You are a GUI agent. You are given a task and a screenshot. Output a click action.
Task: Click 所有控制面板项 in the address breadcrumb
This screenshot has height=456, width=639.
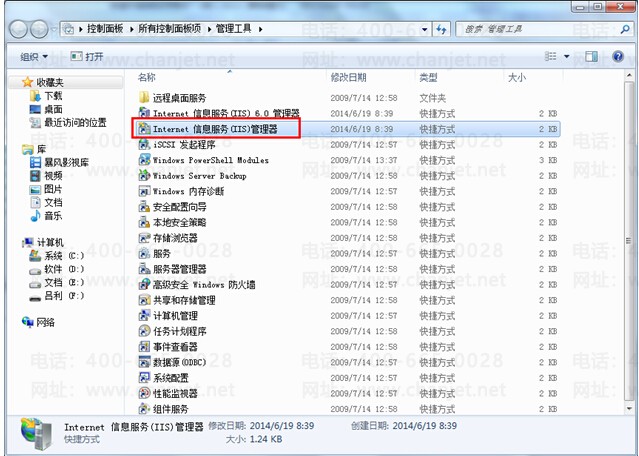click(x=170, y=29)
